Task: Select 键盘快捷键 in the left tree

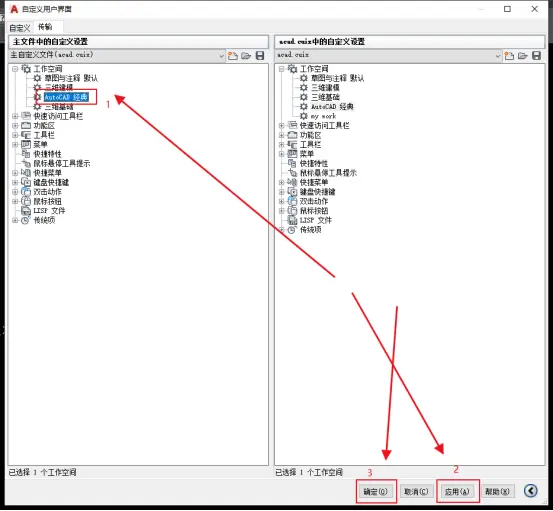Action: [x=51, y=183]
